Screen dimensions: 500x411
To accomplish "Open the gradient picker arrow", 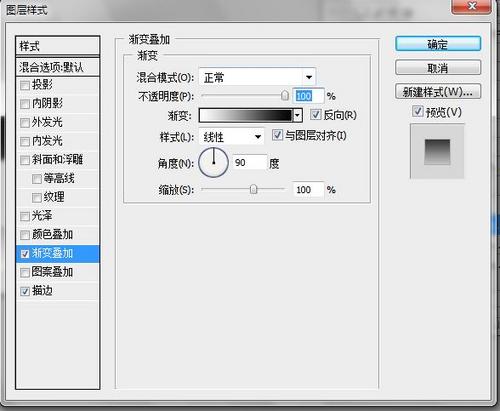I will [297, 115].
